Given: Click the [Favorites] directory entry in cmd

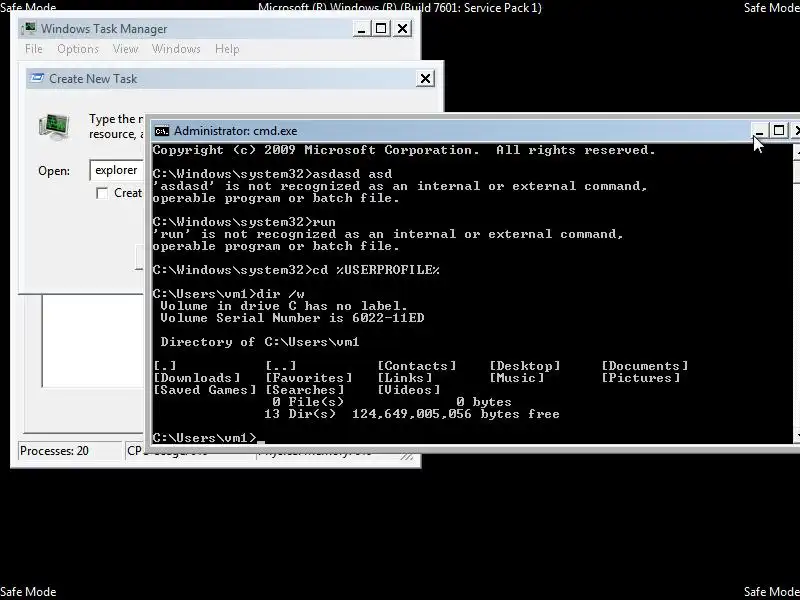Looking at the screenshot, I should pyautogui.click(x=309, y=378).
